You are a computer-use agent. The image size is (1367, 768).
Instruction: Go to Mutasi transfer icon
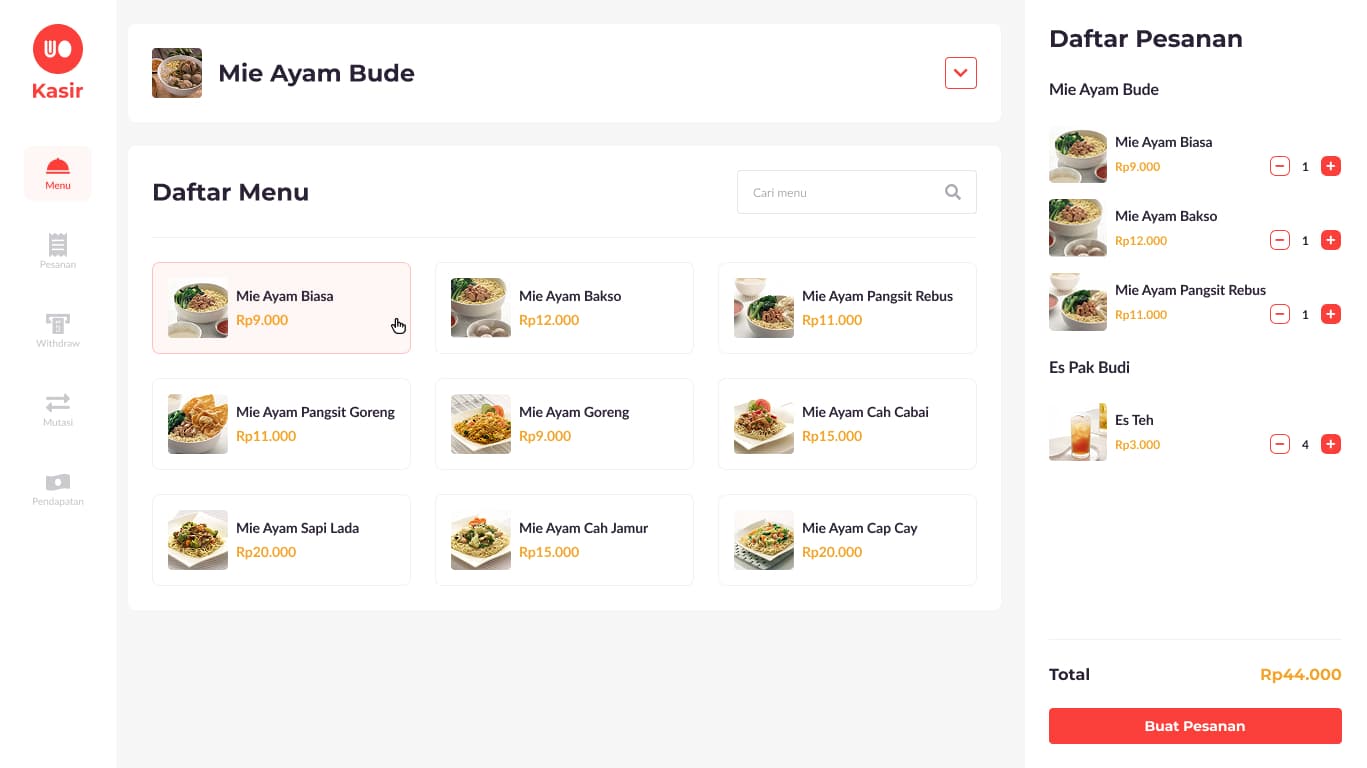point(58,402)
